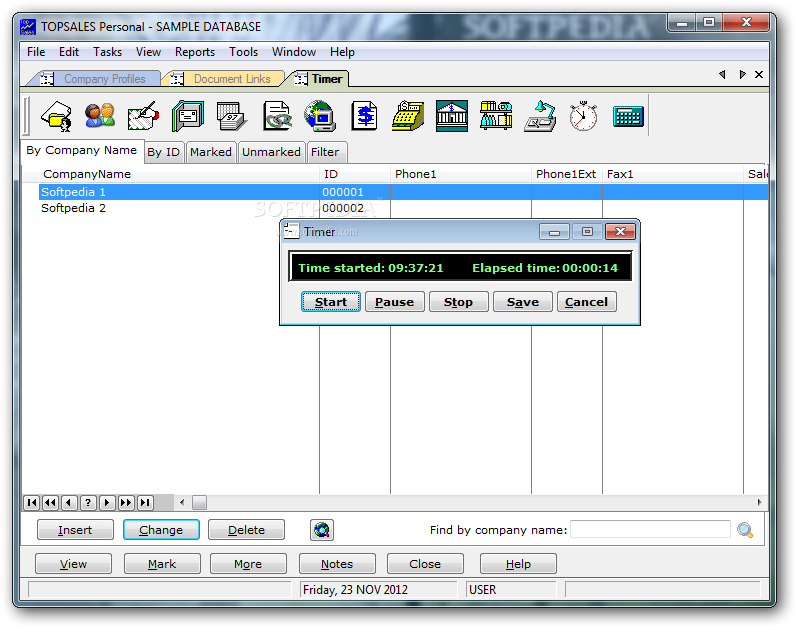Close the active tab with X
Screen dimensions: 797x628
[759, 74]
